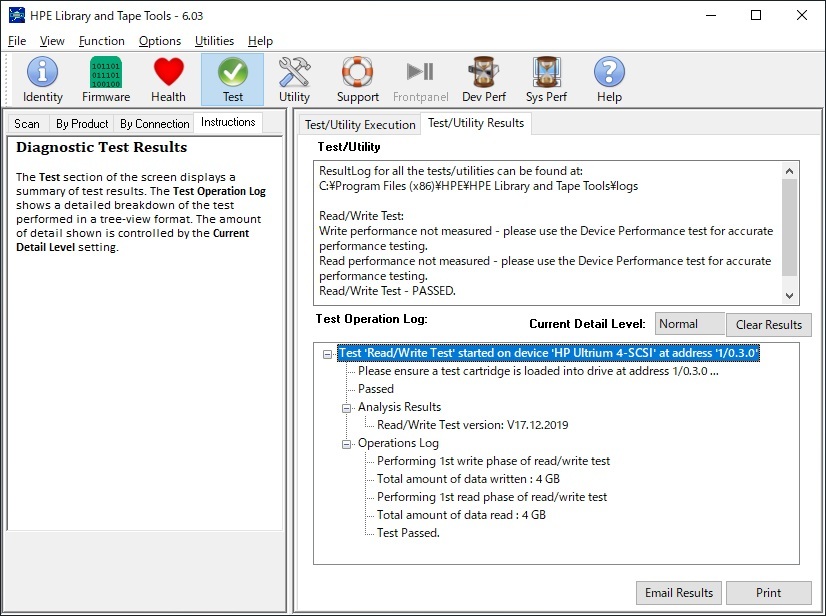Click the Clear Results button
This screenshot has height=616, width=826.
pos(769,325)
